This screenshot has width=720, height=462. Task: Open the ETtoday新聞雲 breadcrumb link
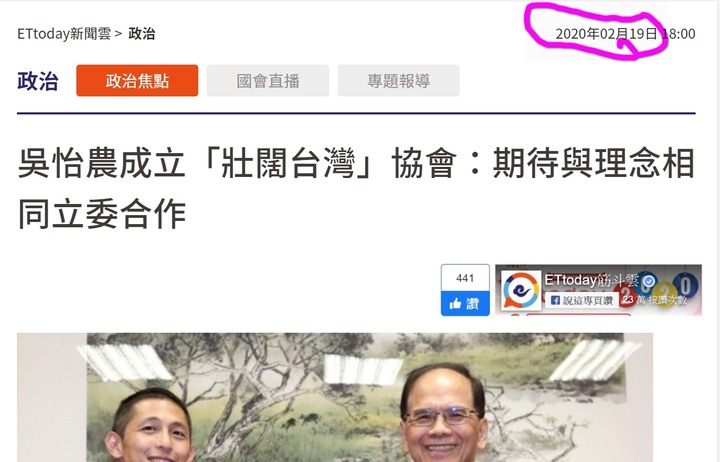tap(64, 34)
